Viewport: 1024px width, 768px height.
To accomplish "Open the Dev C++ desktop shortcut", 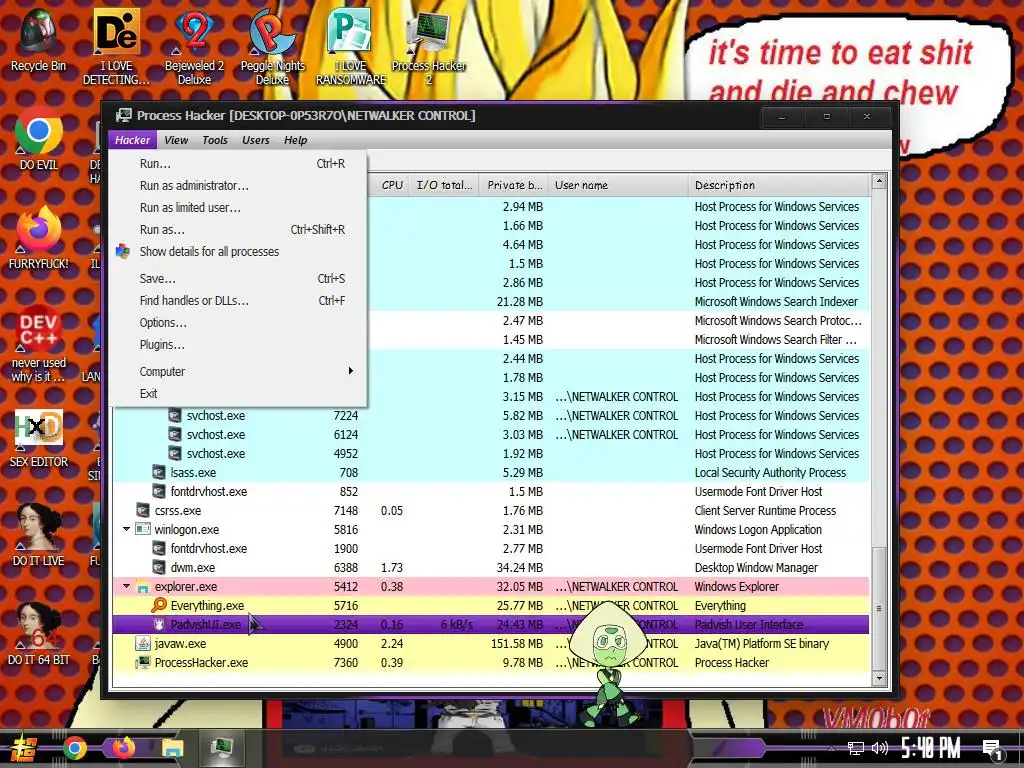I will 39,344.
